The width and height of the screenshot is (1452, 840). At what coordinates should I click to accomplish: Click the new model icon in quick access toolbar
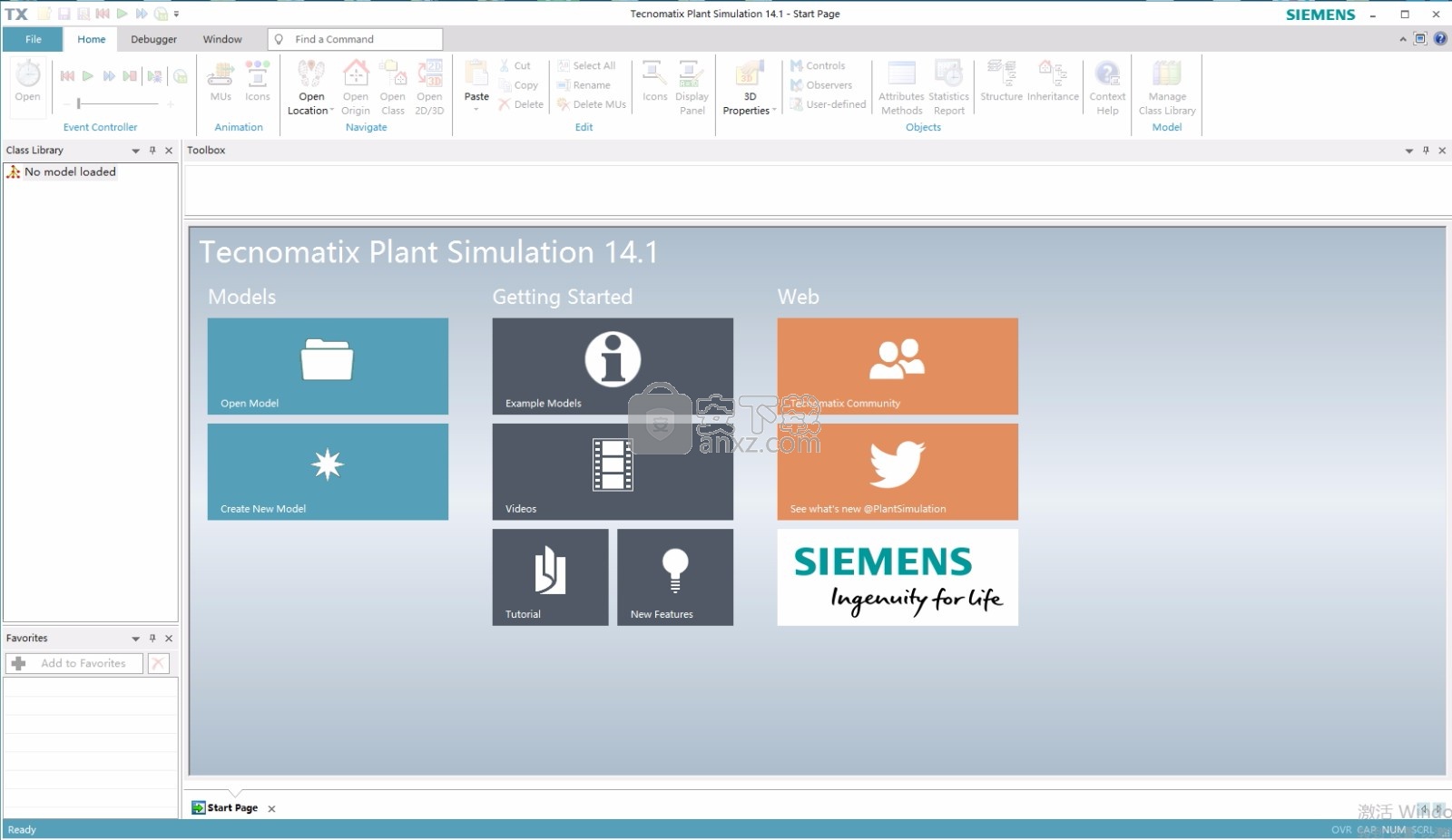44,14
